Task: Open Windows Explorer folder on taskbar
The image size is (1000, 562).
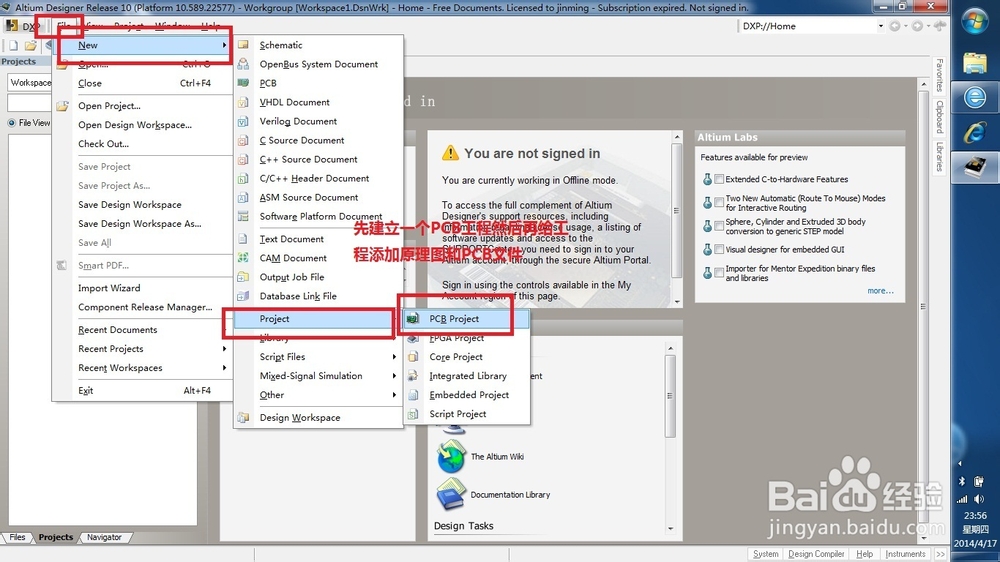Action: coord(974,63)
